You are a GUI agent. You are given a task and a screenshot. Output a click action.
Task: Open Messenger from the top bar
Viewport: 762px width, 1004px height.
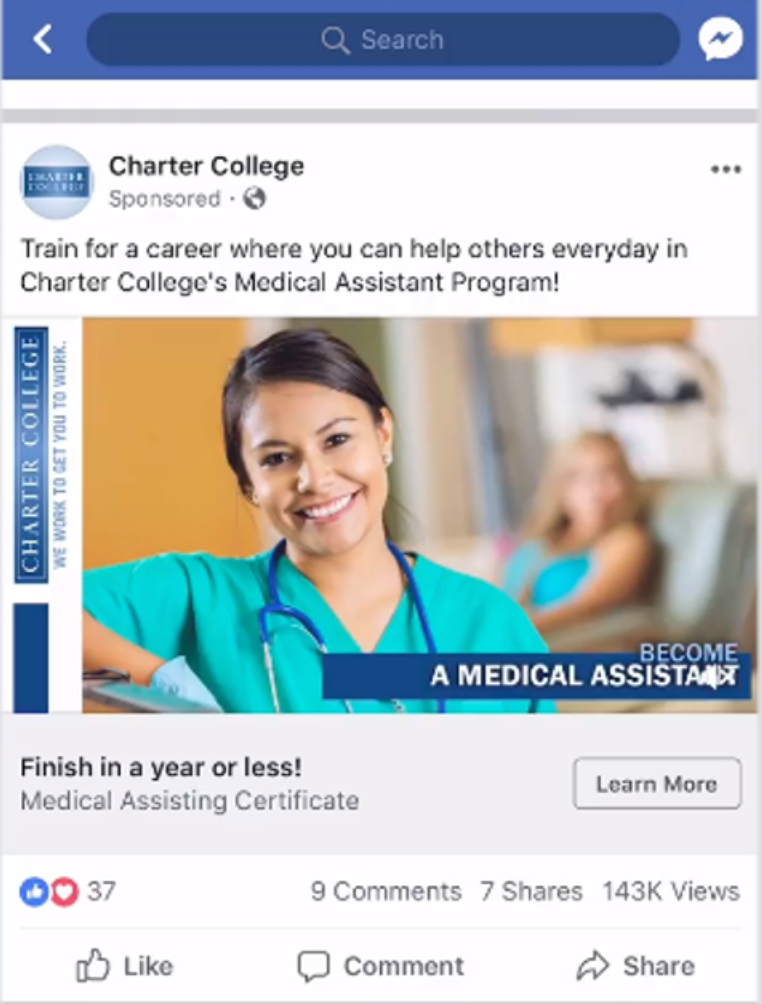pyautogui.click(x=720, y=39)
